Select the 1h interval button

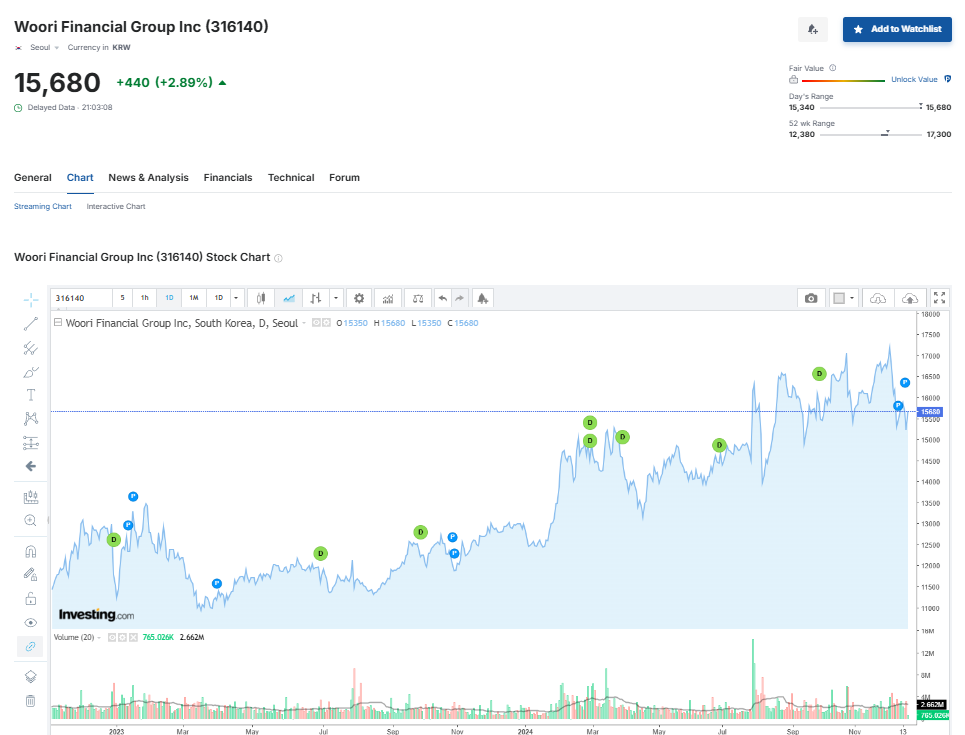(x=145, y=298)
